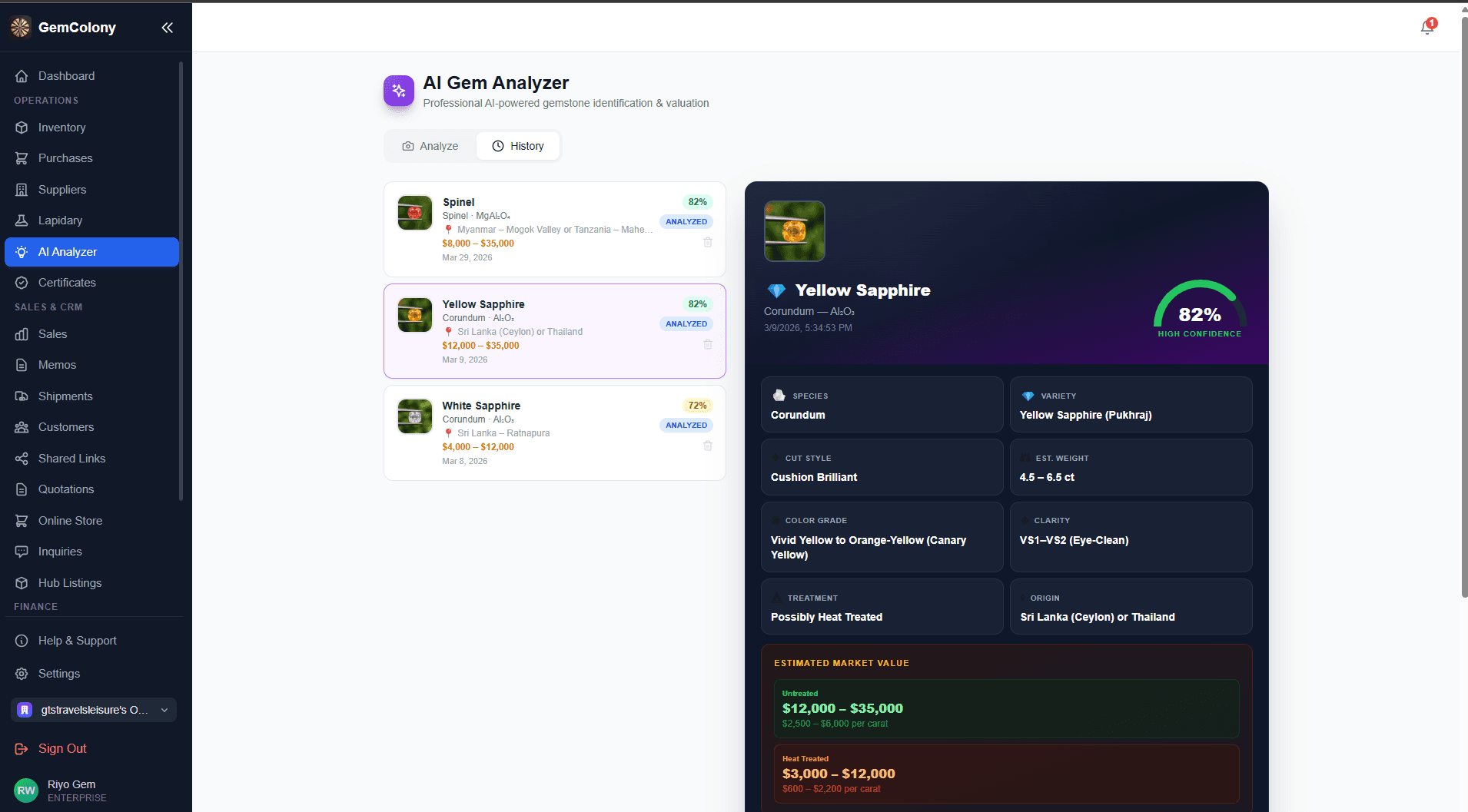Click the Settings gear icon
Viewport: 1468px width, 812px height.
click(22, 674)
